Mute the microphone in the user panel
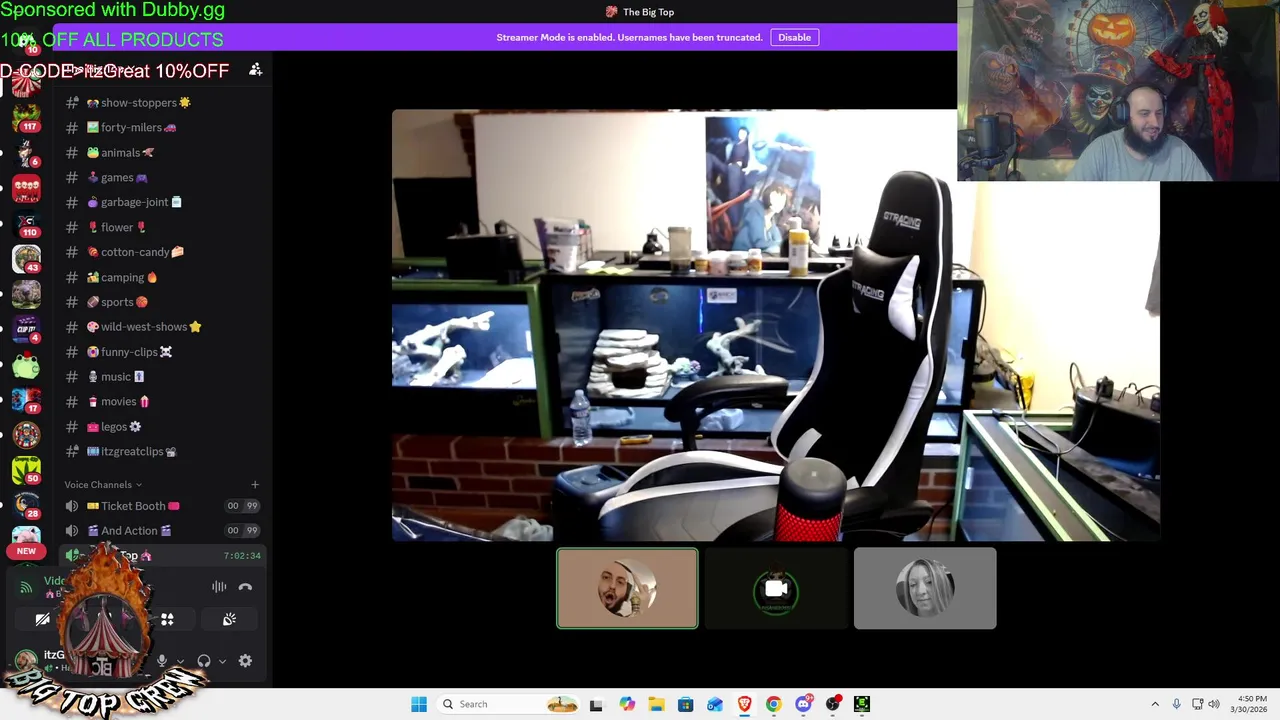 coord(162,660)
